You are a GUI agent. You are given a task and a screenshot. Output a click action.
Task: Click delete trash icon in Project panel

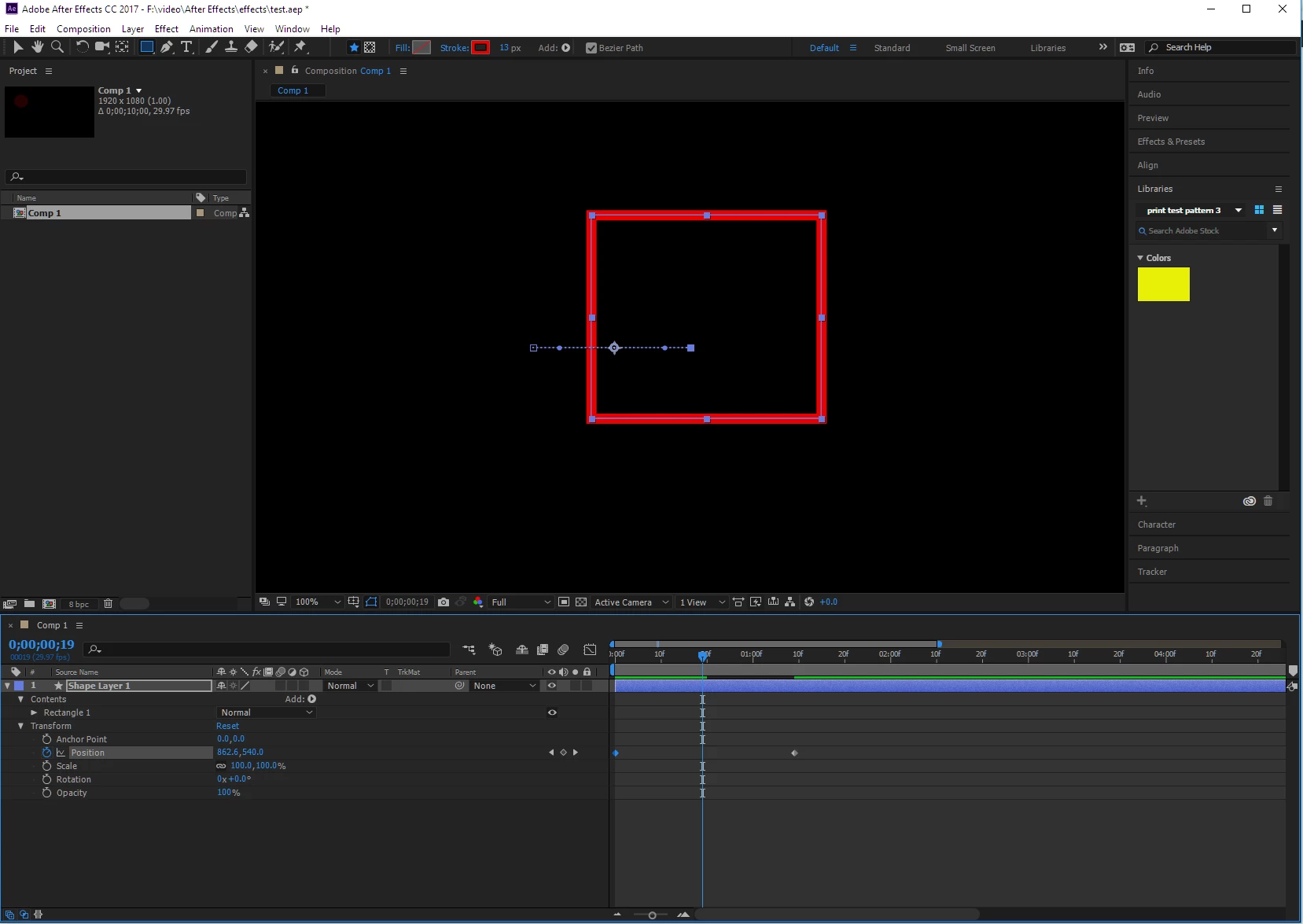coord(109,604)
